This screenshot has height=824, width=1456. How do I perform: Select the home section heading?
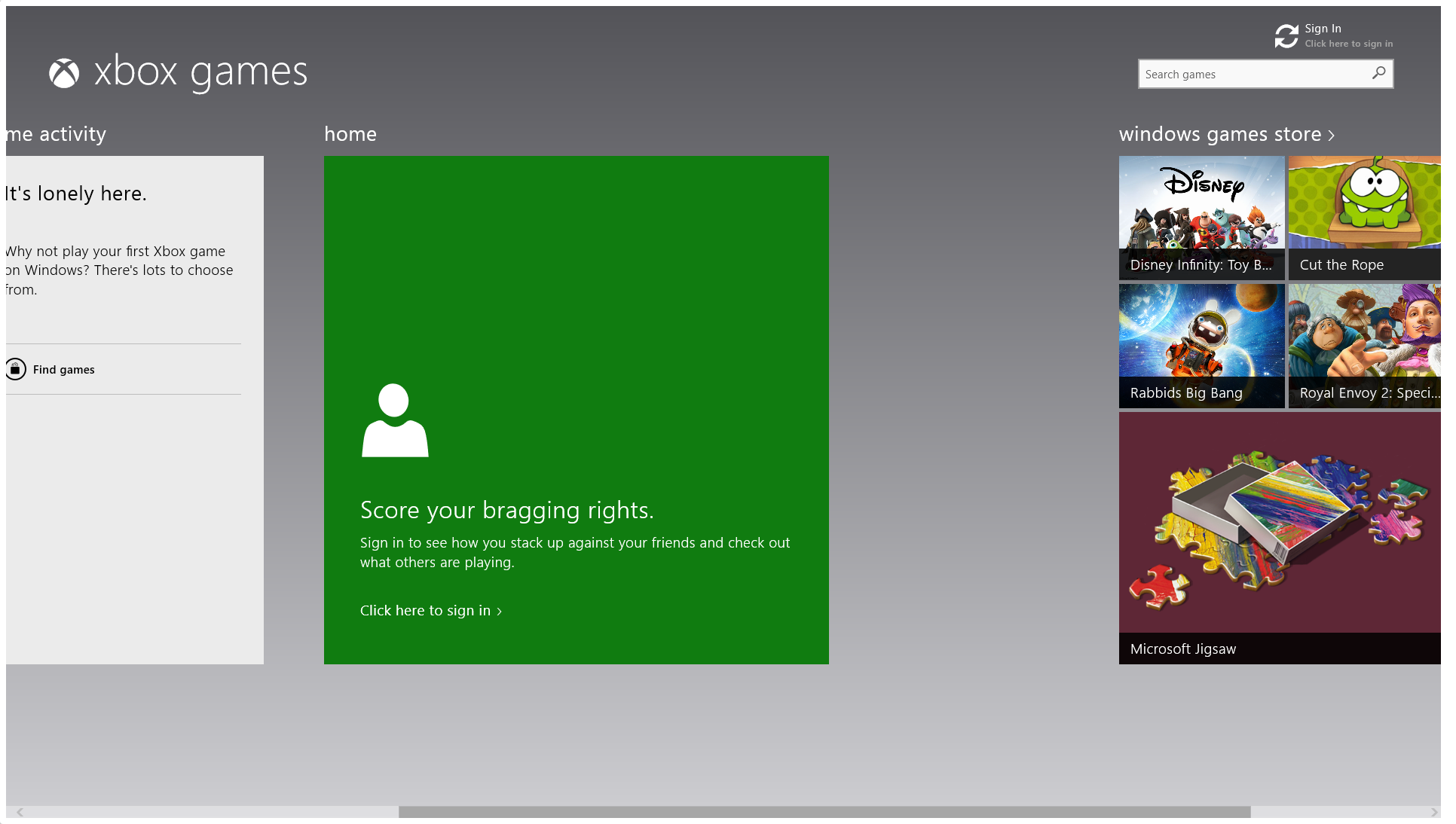click(x=350, y=134)
